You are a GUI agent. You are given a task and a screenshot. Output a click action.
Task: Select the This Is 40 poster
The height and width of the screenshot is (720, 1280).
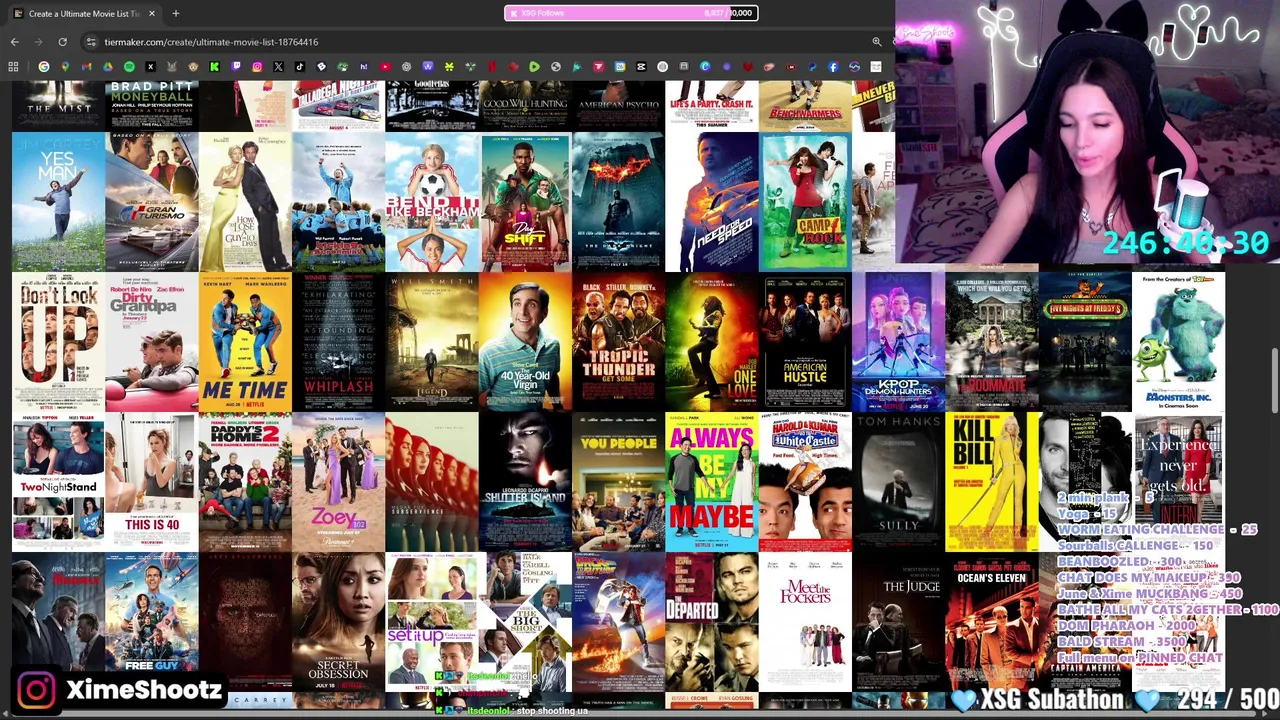151,482
